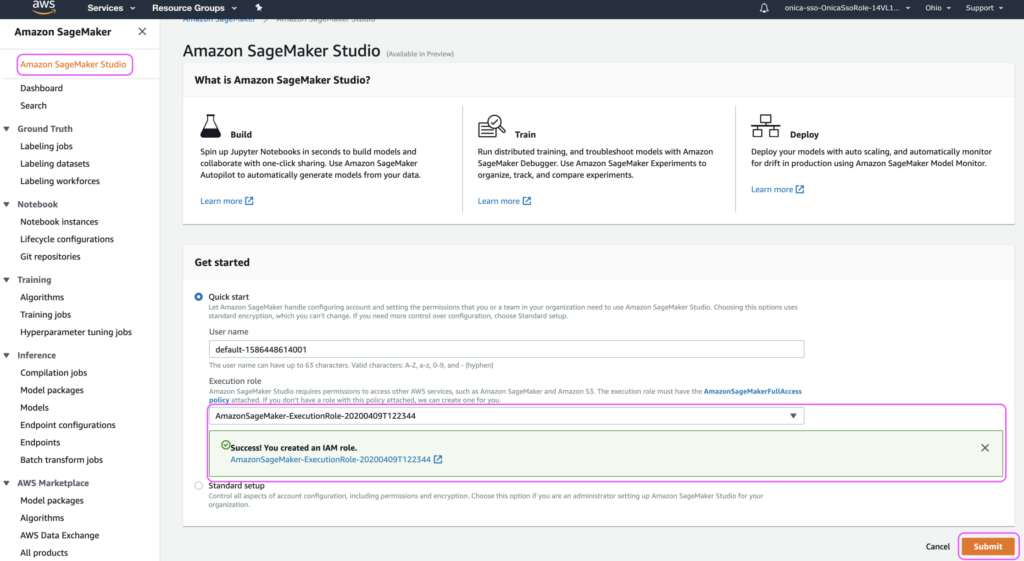Image resolution: width=1024 pixels, height=561 pixels.
Task: Open the AmazonSageMakerFullAccess policy link
Action: 752,391
